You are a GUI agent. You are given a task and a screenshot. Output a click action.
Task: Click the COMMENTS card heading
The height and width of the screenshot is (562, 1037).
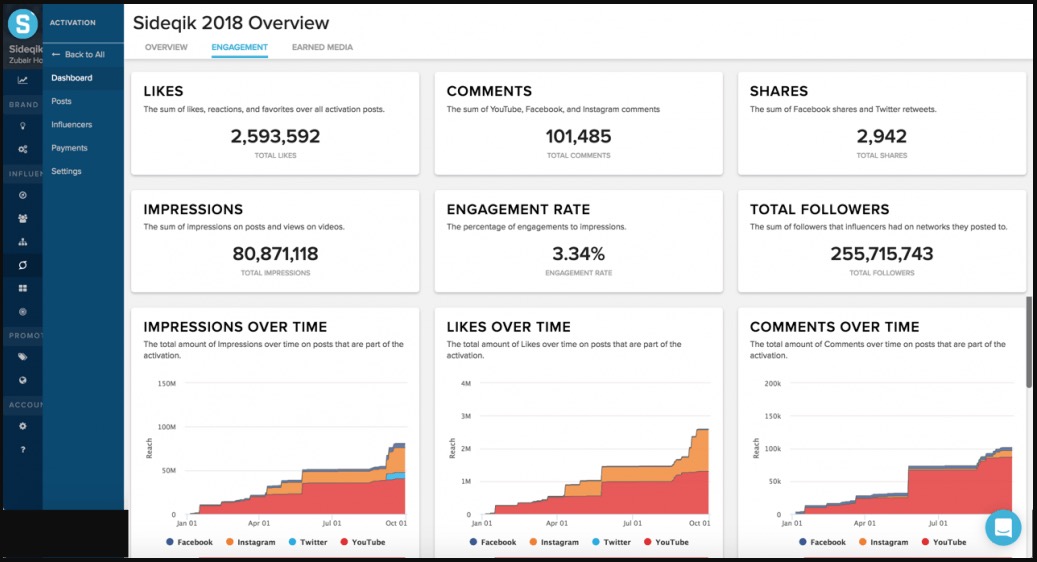489,91
